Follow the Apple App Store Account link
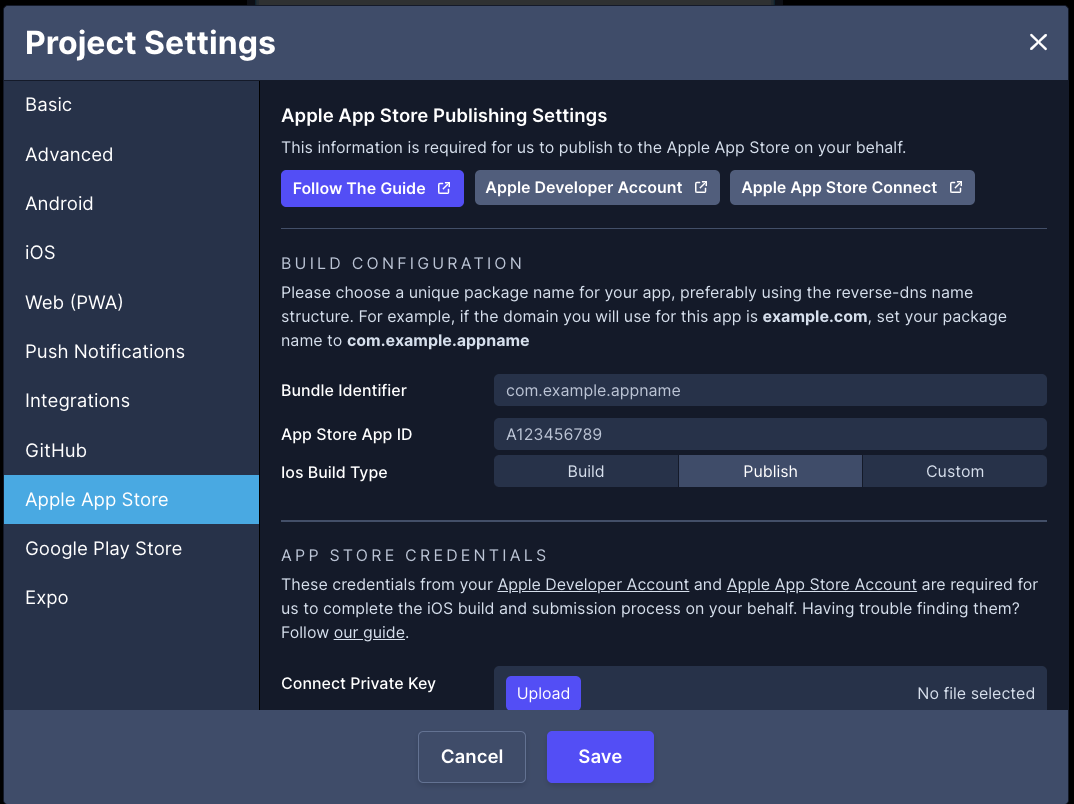The width and height of the screenshot is (1074, 804). point(821,584)
